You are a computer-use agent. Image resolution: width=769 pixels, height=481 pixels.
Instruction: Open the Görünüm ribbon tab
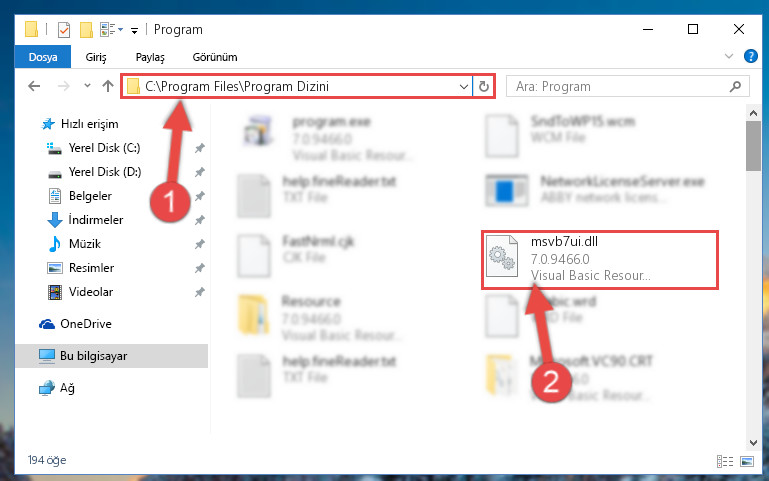(215, 57)
